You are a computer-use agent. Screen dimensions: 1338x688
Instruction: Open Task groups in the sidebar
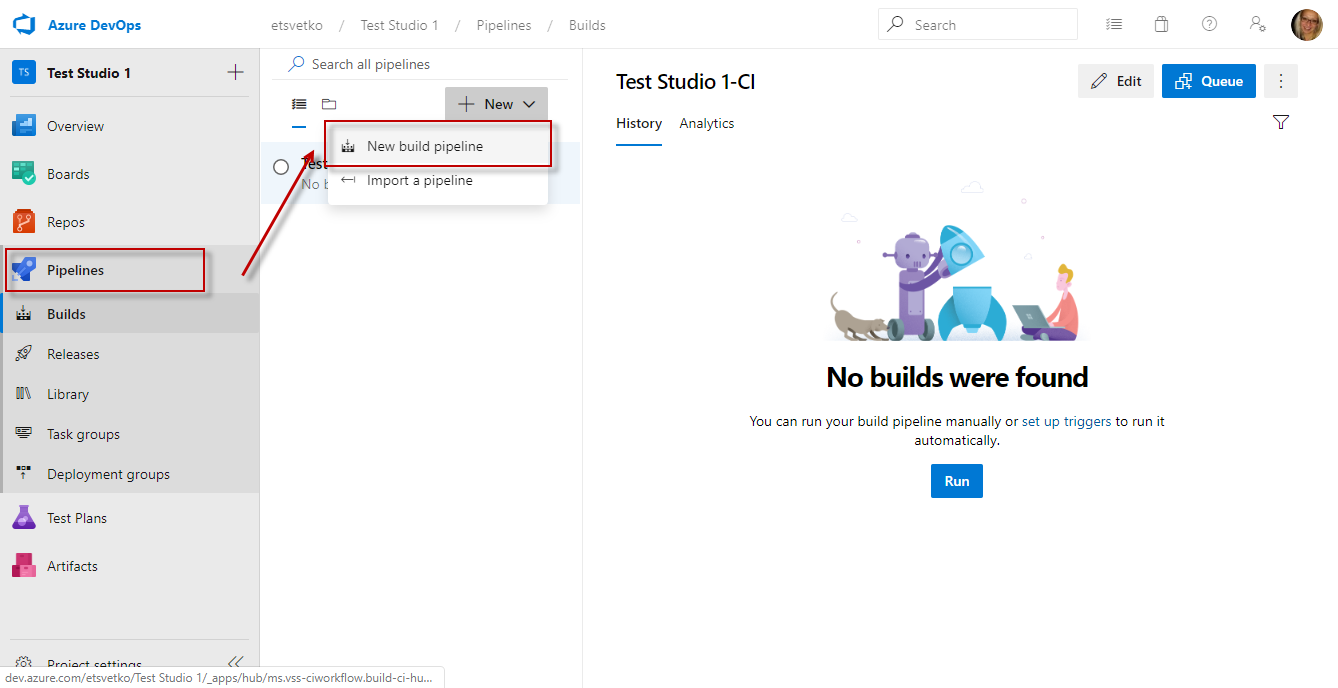click(x=130, y=434)
